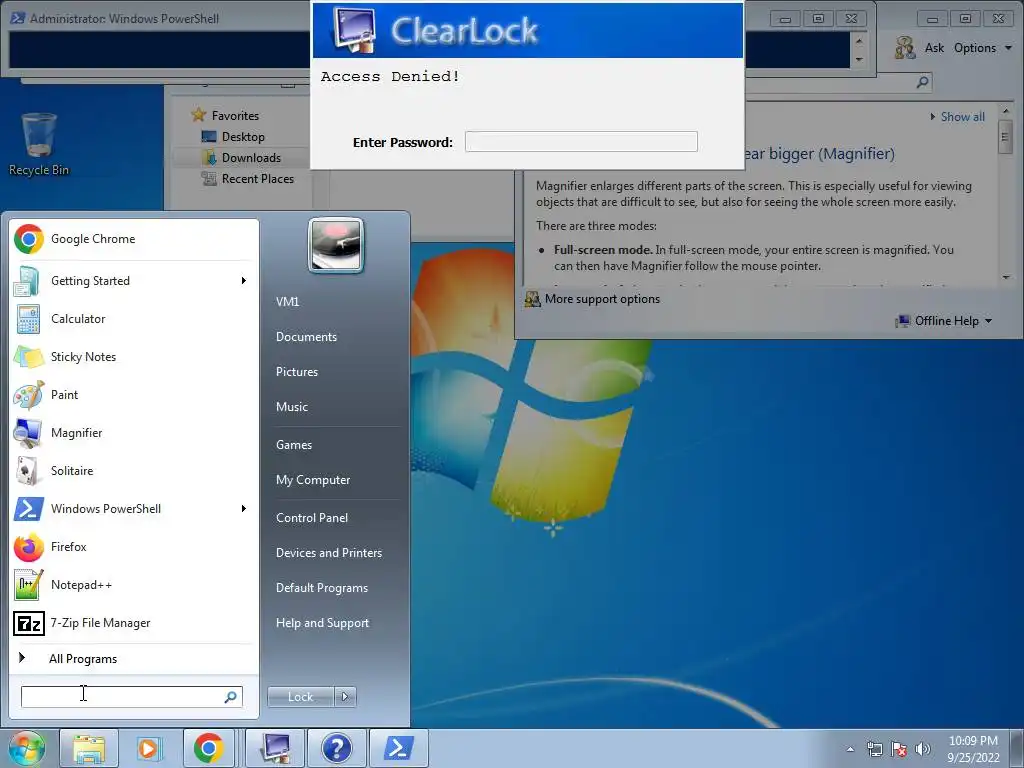Screen dimensions: 1024x768
Task: Open Pictures from Start menu
Action: [x=297, y=372]
